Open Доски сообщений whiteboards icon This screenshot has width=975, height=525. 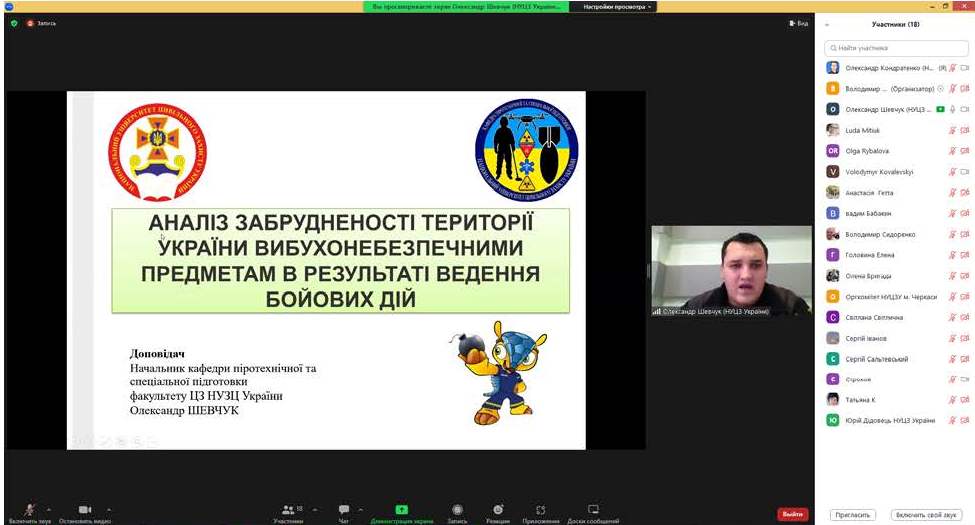coord(593,510)
